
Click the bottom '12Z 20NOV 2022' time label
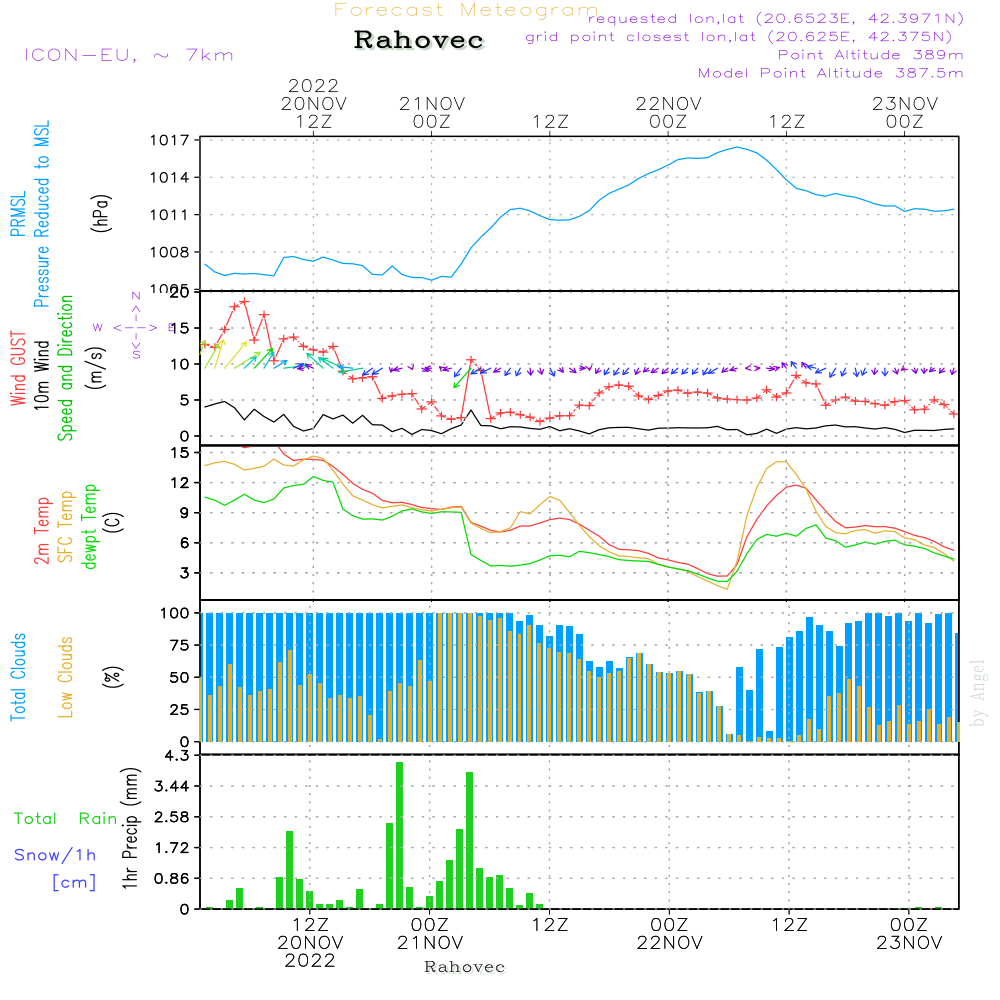[x=311, y=943]
